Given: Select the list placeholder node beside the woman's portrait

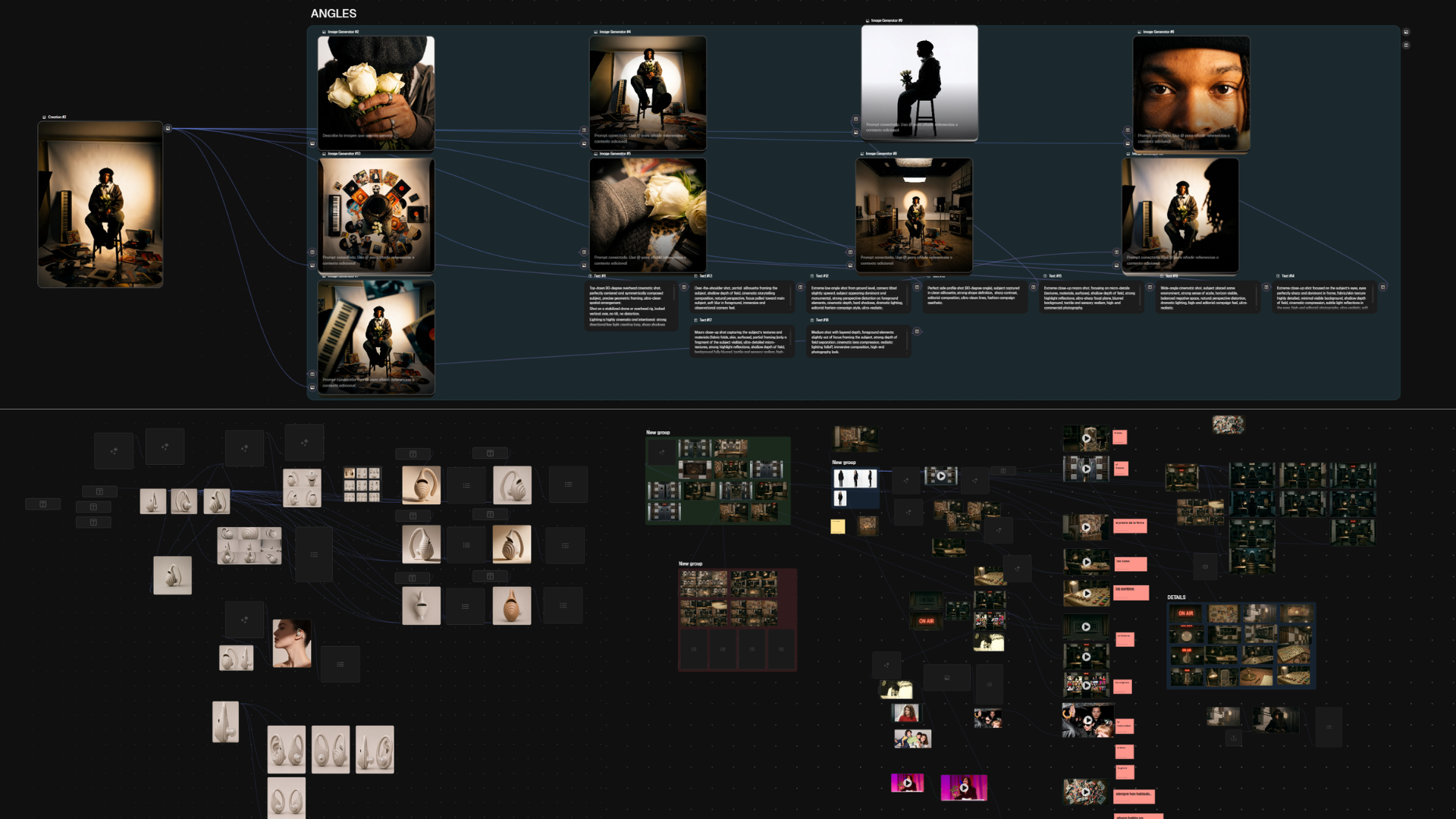Looking at the screenshot, I should coord(340,664).
